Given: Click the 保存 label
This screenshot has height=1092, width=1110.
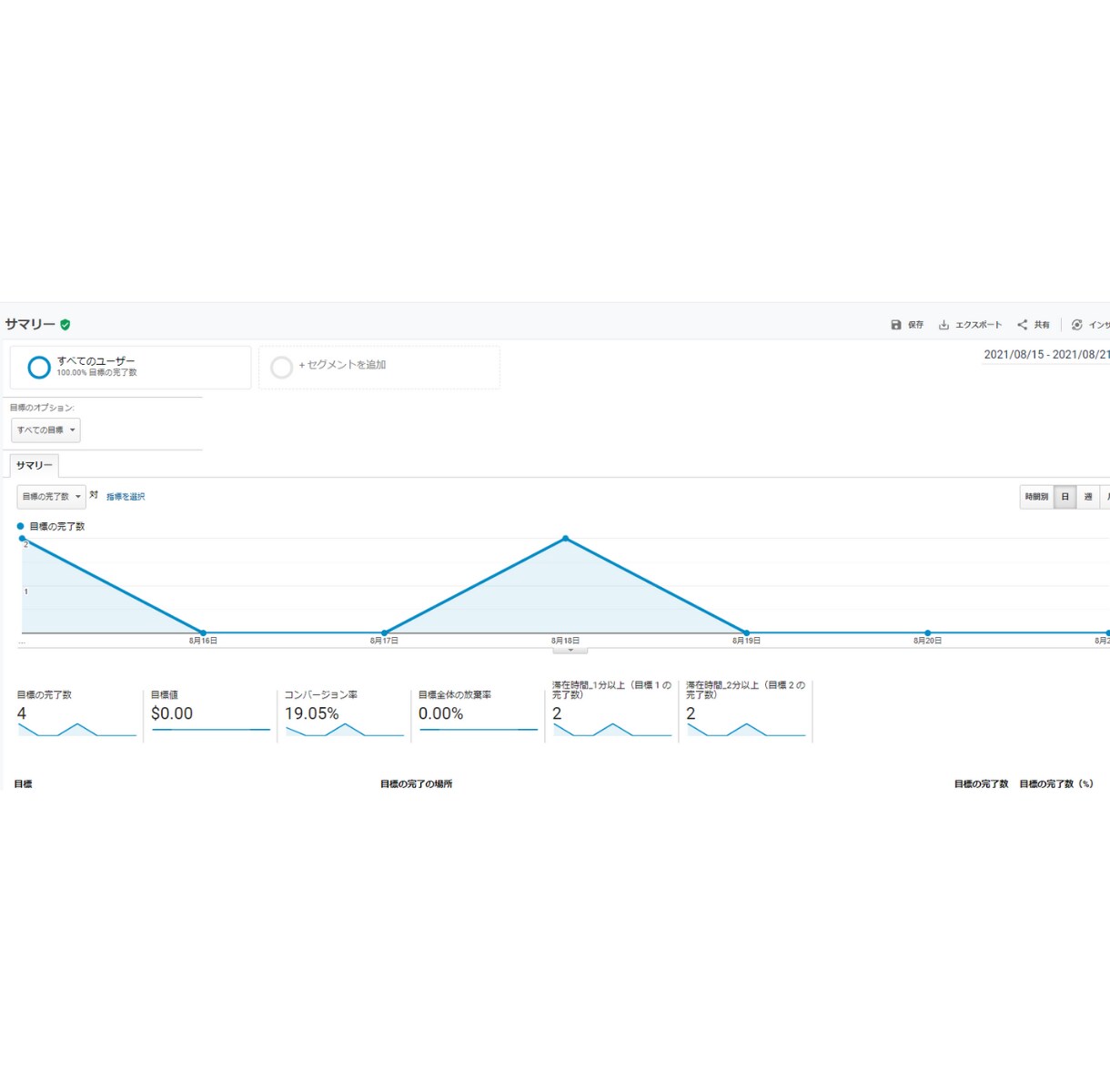Looking at the screenshot, I should click(x=915, y=325).
